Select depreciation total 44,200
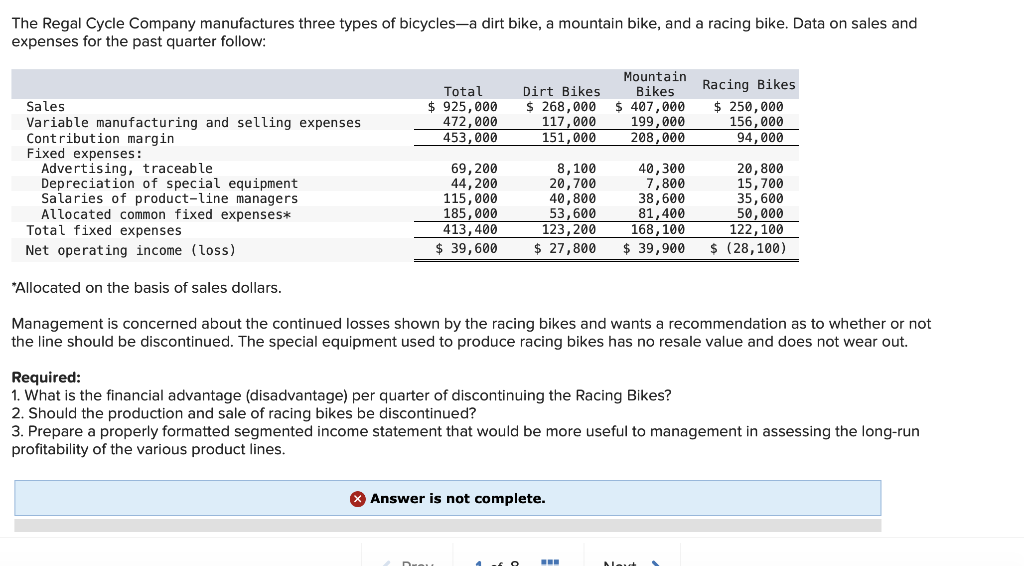 coord(474,183)
